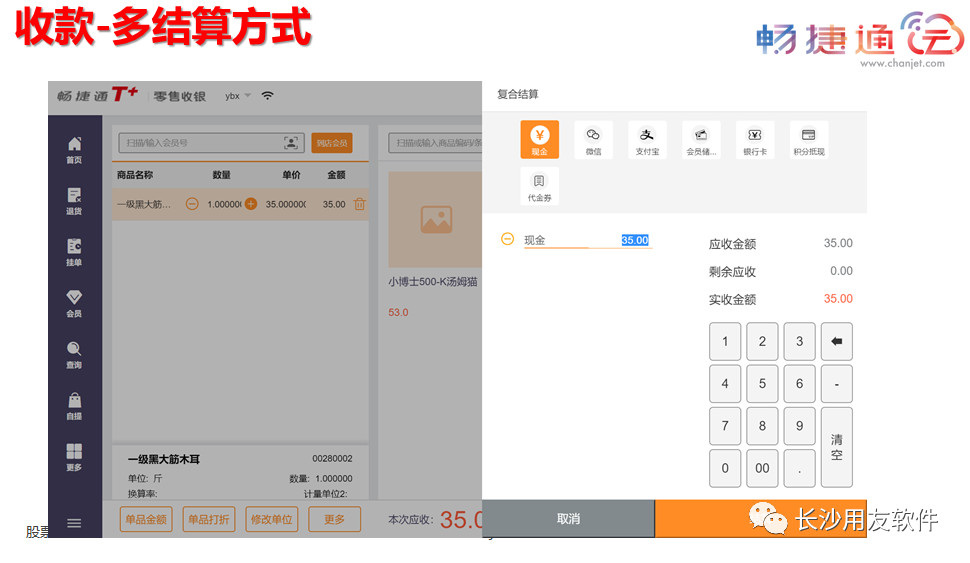970x563 pixels.
Task: Tap the decimal point key
Action: [799, 468]
